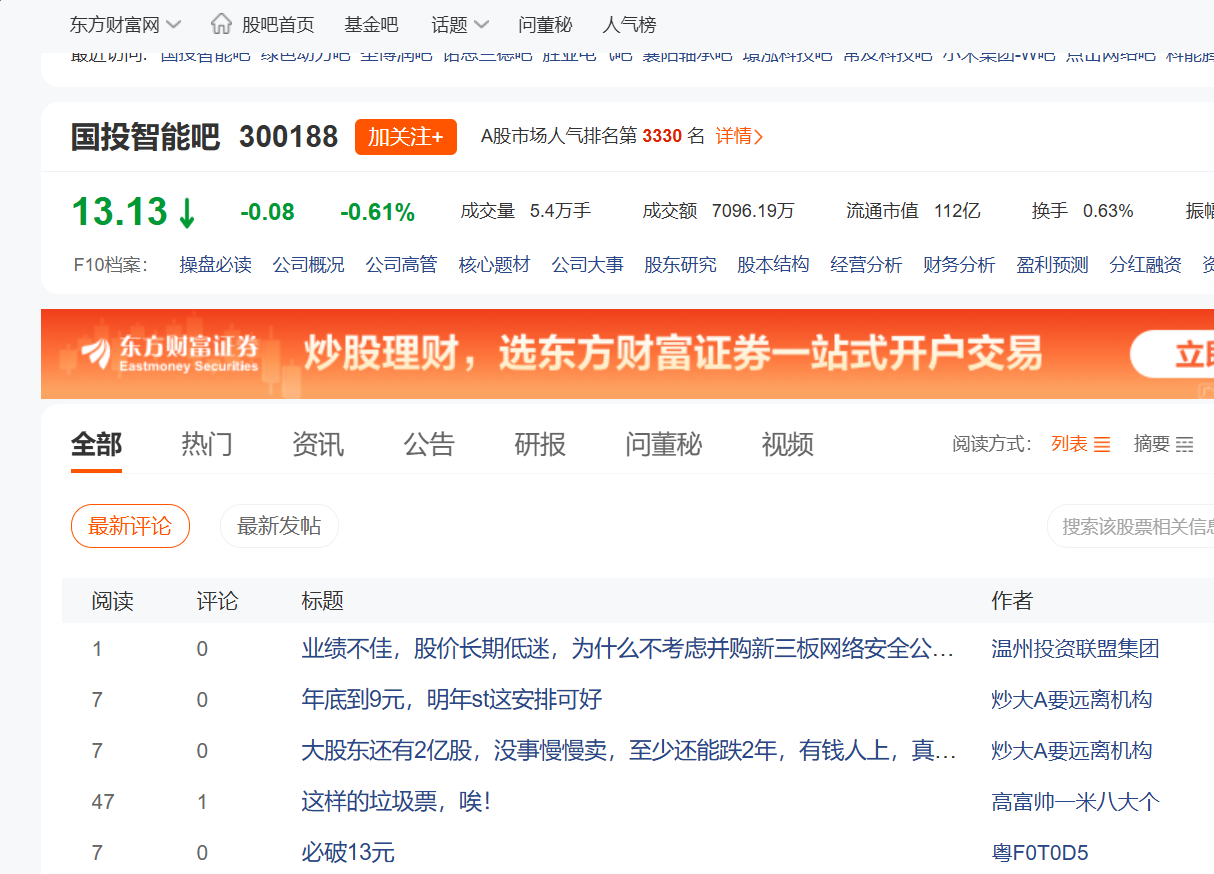Screen dimensions: 1214x874
Task: Click the -0.61% change value
Action: [x=377, y=212]
